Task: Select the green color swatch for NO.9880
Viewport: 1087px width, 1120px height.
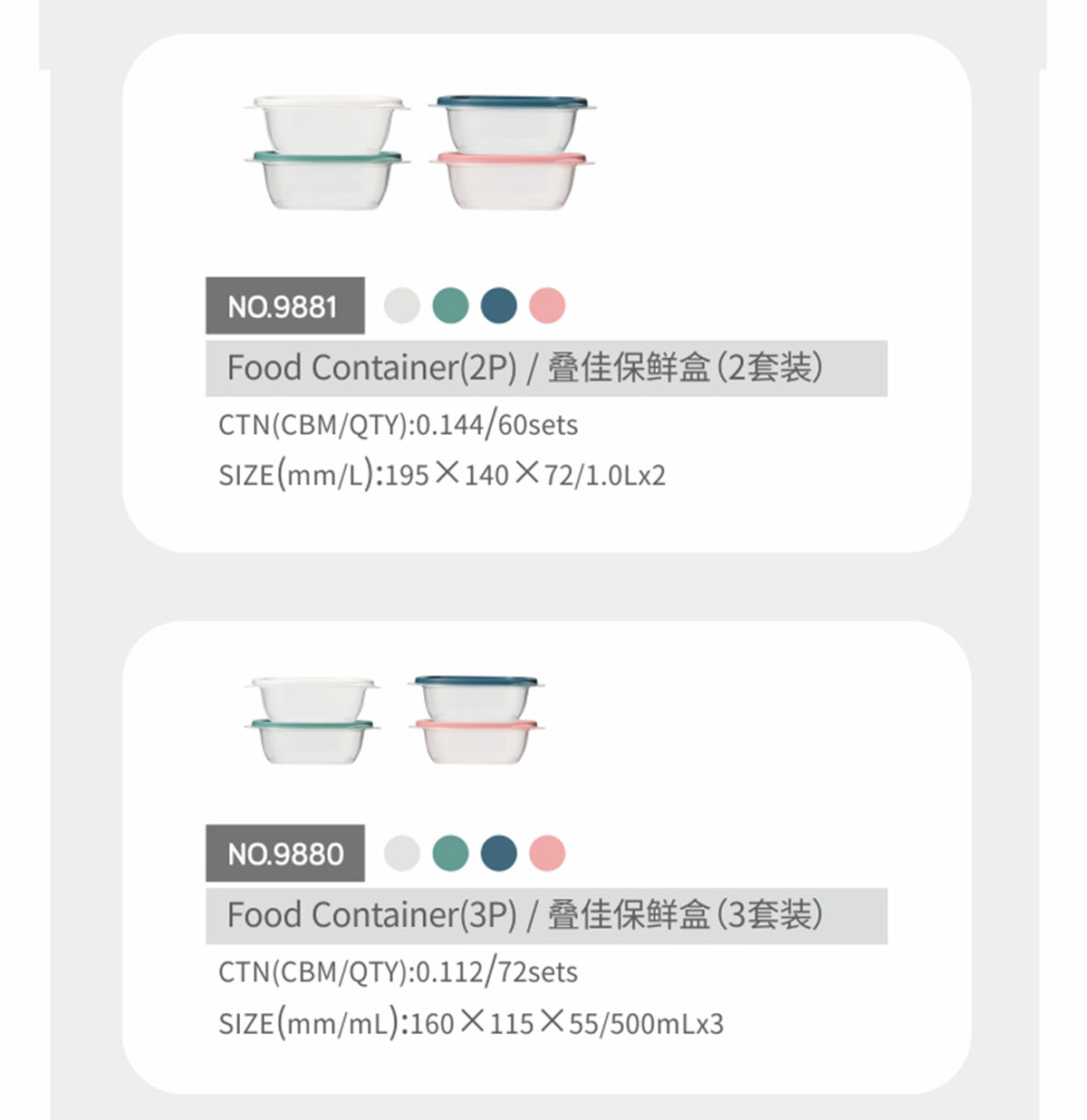Action: coord(450,853)
